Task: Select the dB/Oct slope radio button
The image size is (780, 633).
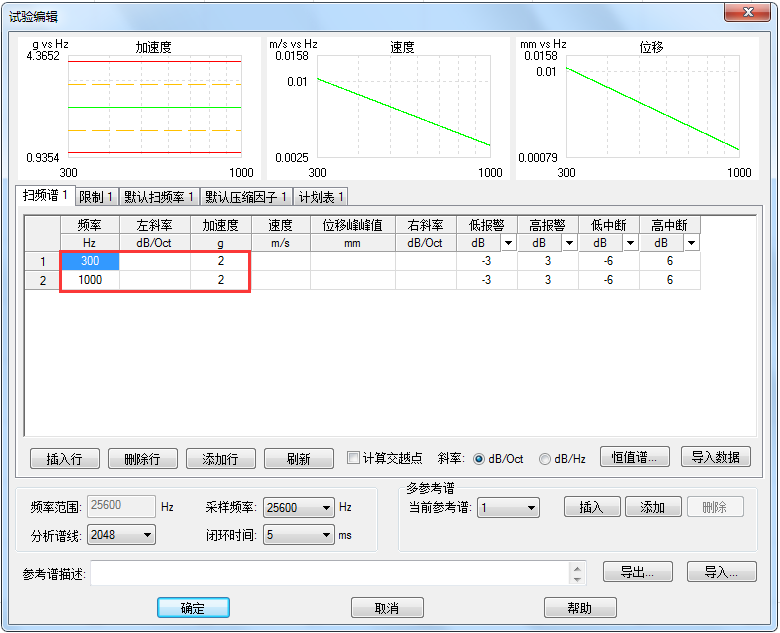Action: point(479,459)
